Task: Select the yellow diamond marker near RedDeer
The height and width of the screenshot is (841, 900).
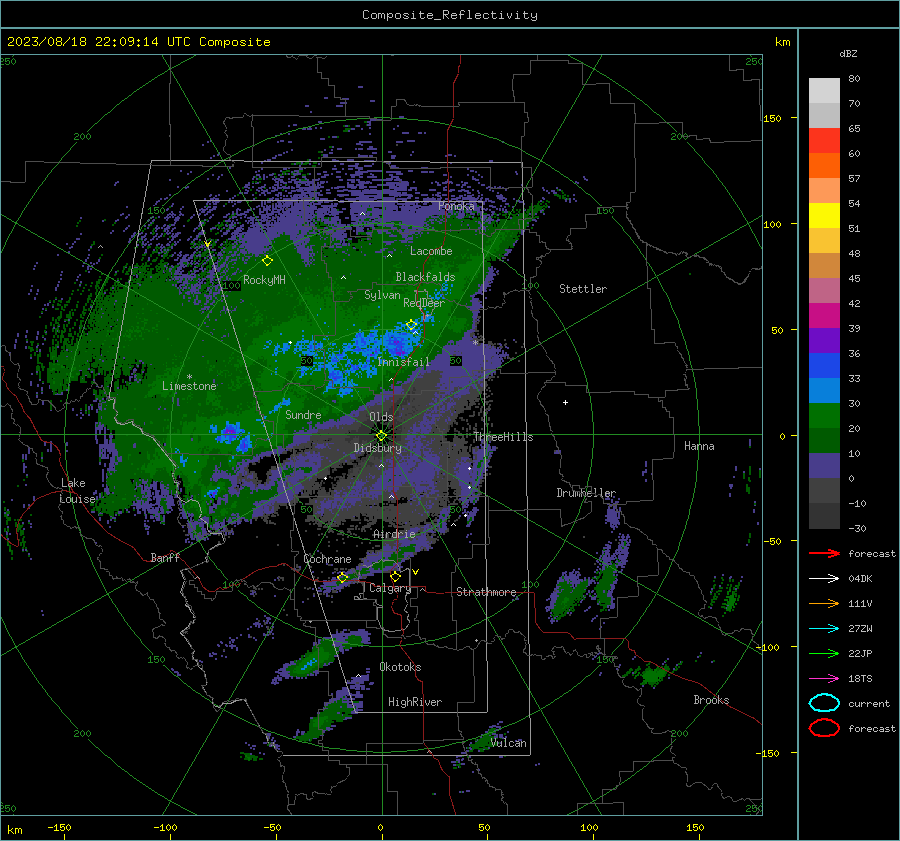Action: tap(411, 325)
